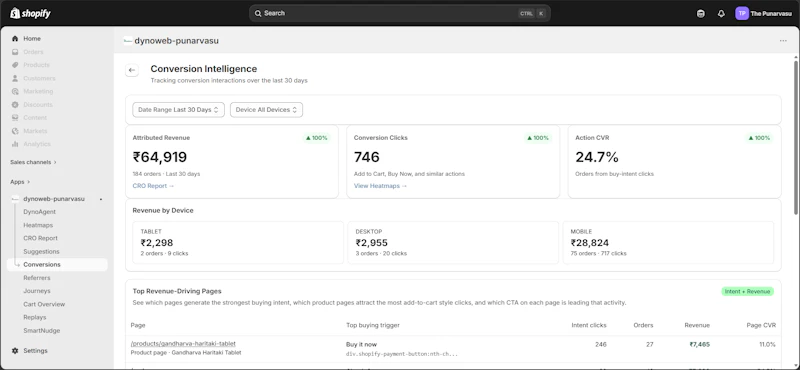Open the store activity icon beside the bell
Viewport: 800px width, 370px height.
click(x=701, y=14)
